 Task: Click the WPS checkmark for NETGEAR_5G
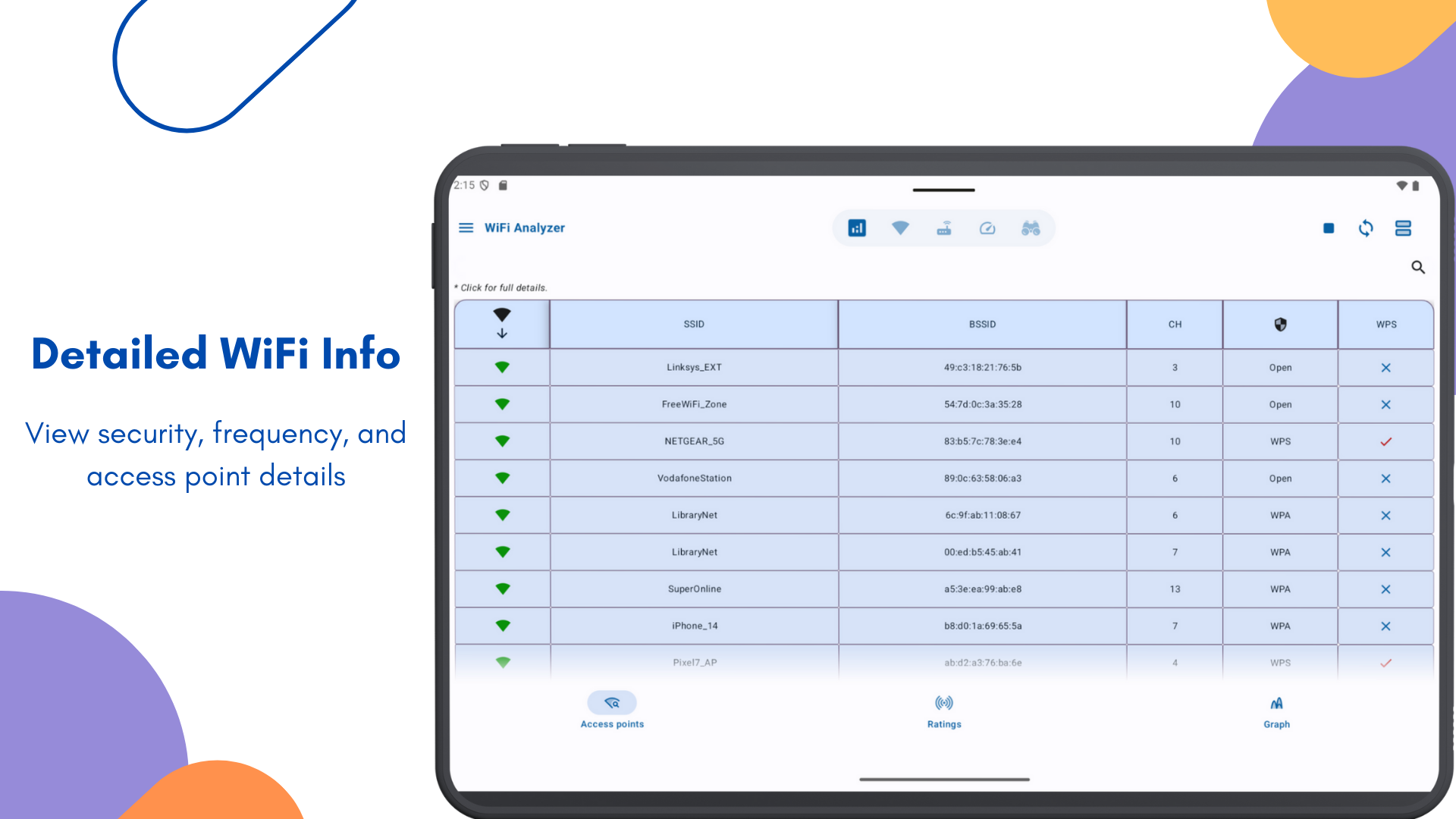(x=1385, y=441)
